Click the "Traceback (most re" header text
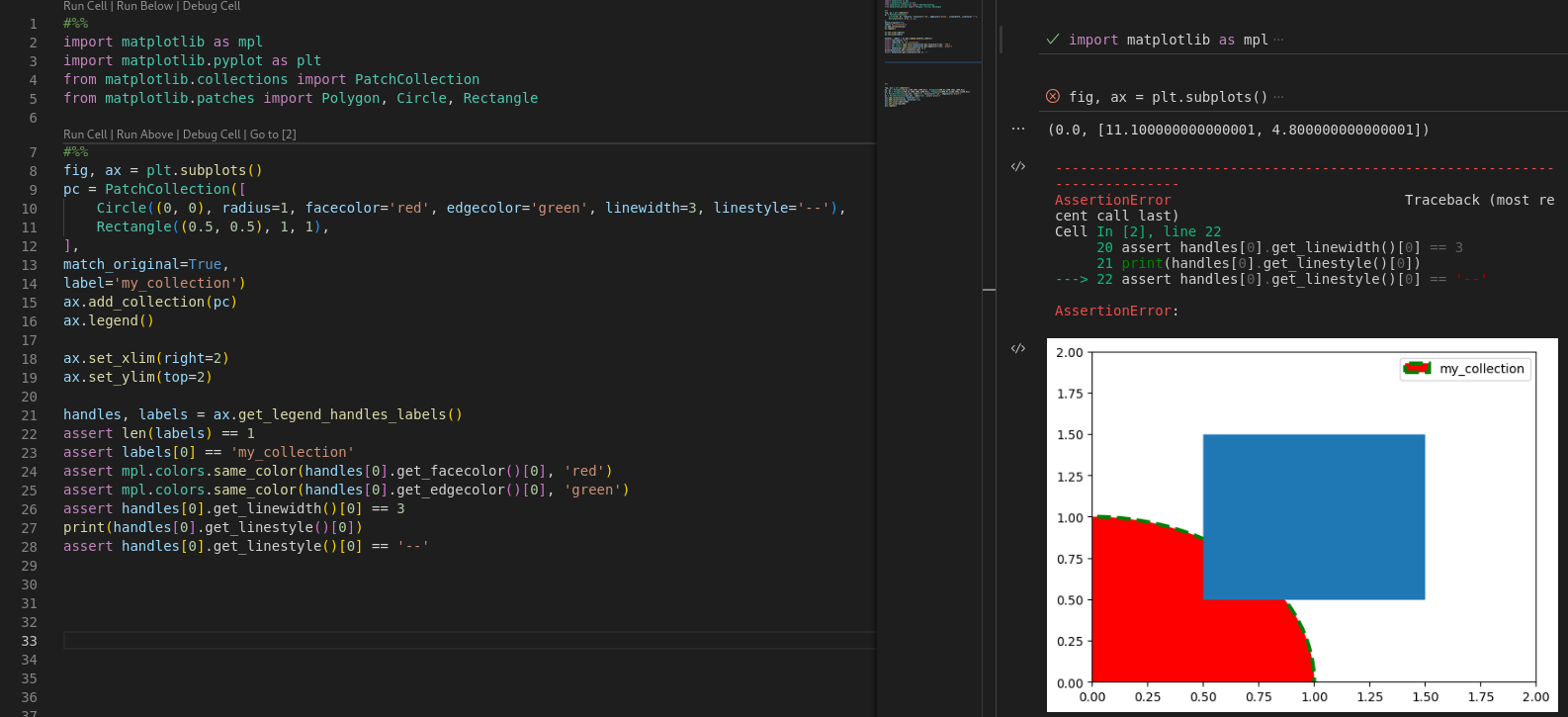Screen dimensions: 1568x717 pyautogui.click(x=1479, y=200)
